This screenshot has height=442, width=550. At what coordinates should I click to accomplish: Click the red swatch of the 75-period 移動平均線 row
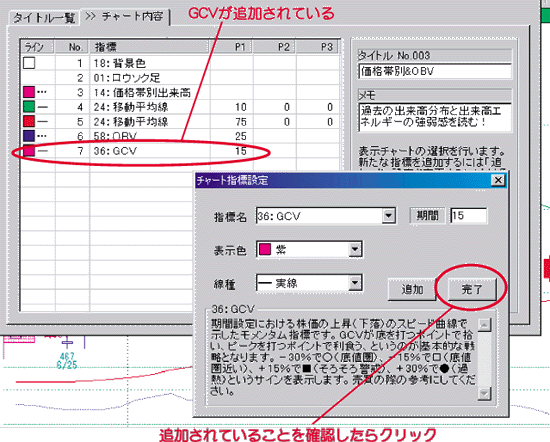click(29, 121)
